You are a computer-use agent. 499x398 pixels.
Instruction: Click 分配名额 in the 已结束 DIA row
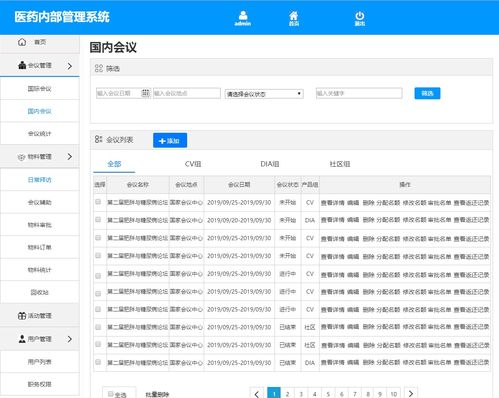(x=388, y=362)
